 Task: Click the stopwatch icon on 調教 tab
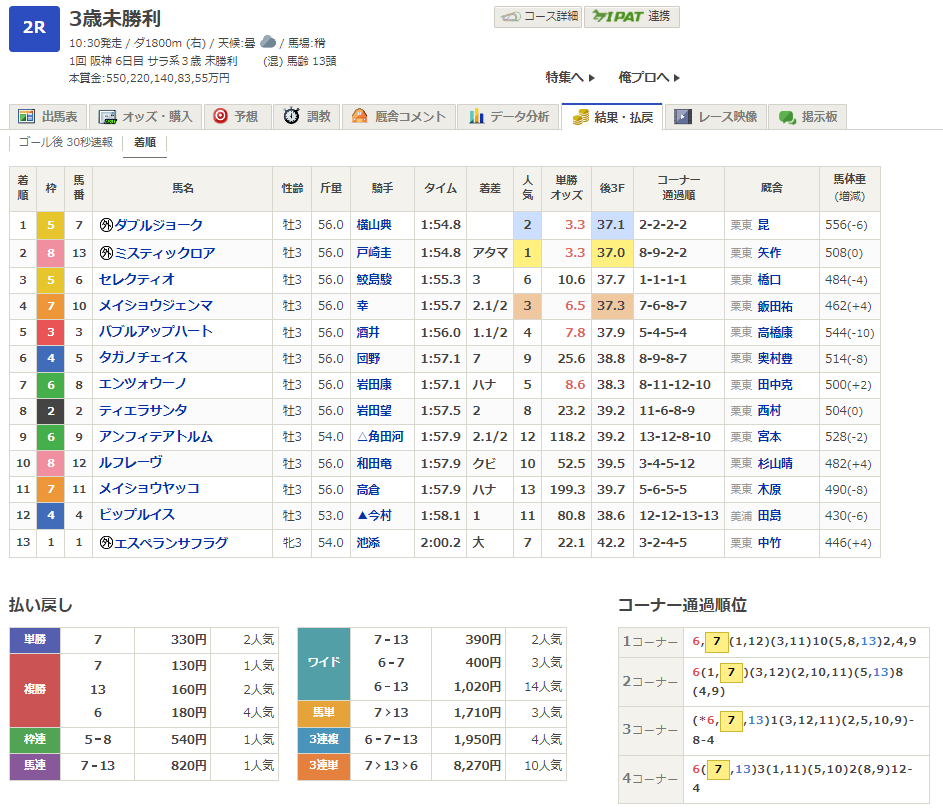coord(292,117)
